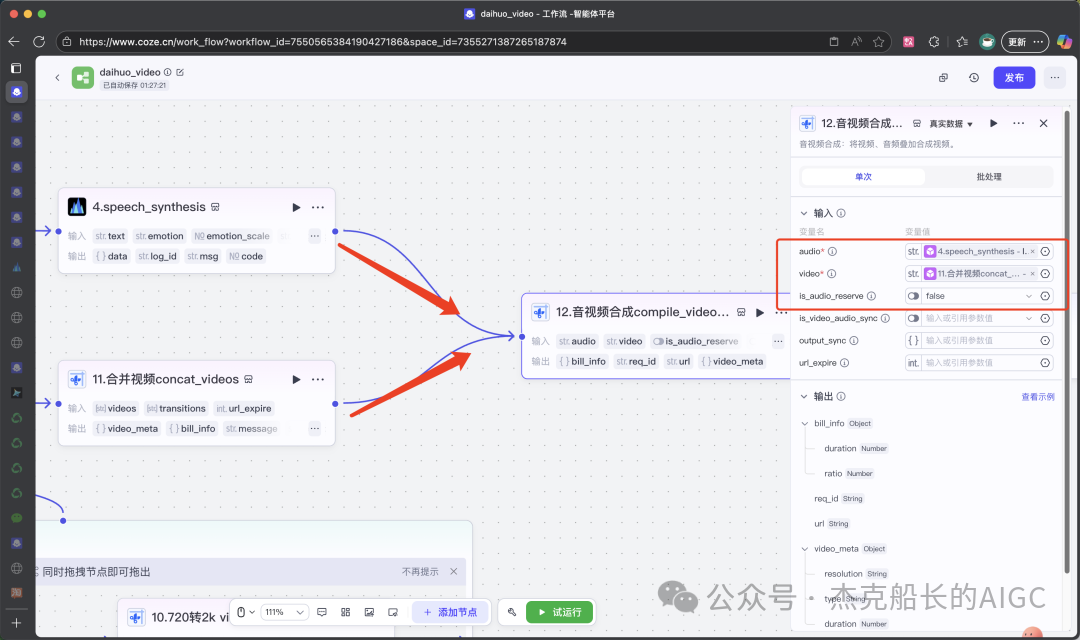This screenshot has width=1080, height=640.
Task: Open 4.speech_synthesis node more options menu
Action: 318,207
